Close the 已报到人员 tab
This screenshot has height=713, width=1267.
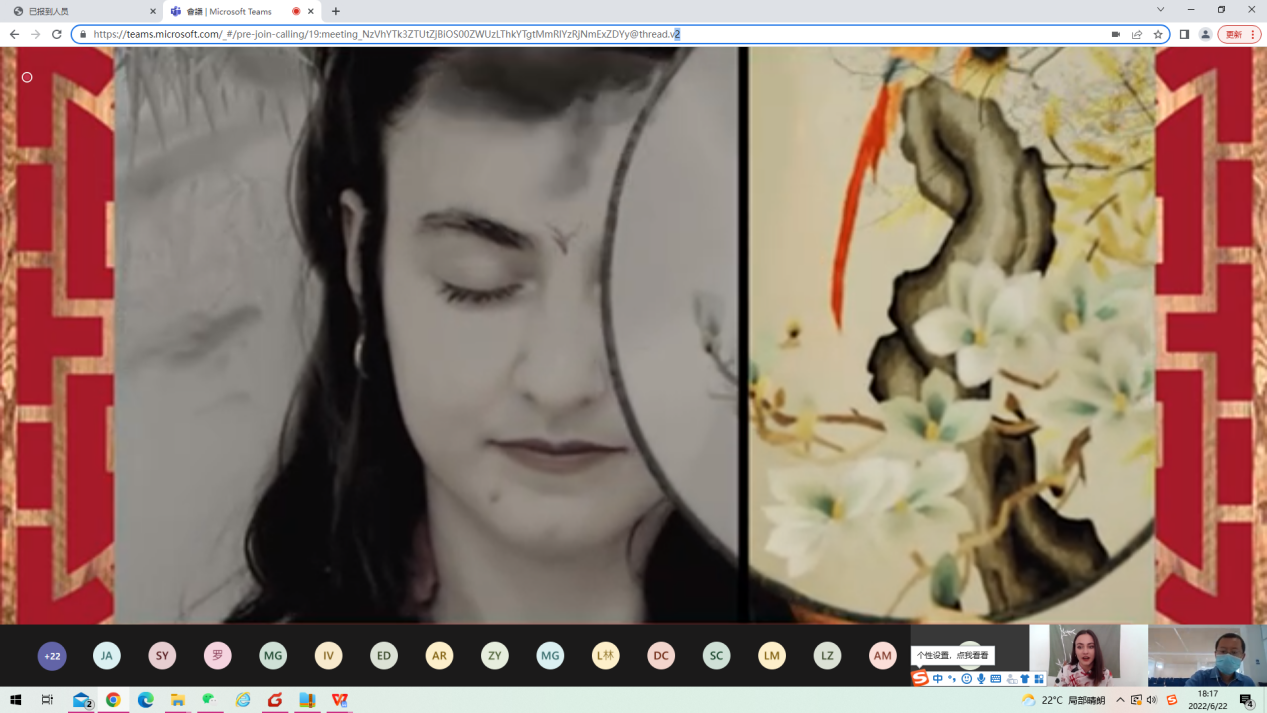[x=153, y=11]
